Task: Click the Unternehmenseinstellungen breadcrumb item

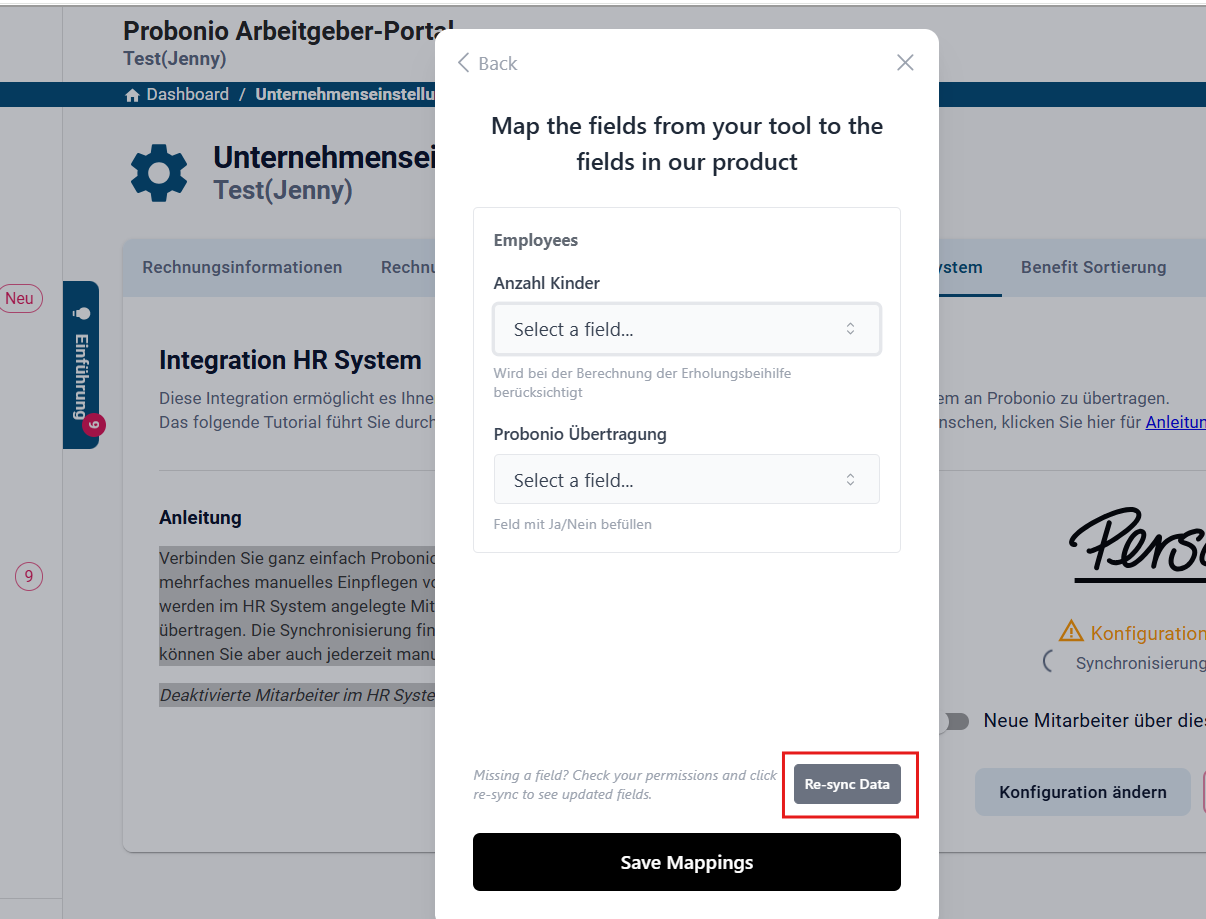Action: (x=345, y=94)
